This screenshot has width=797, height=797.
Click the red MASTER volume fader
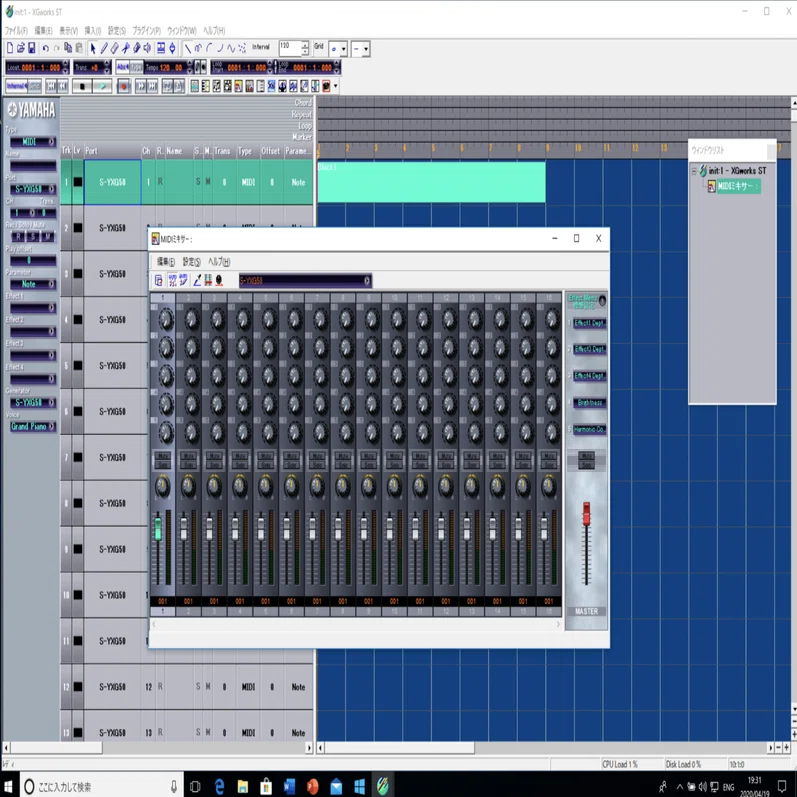(587, 513)
